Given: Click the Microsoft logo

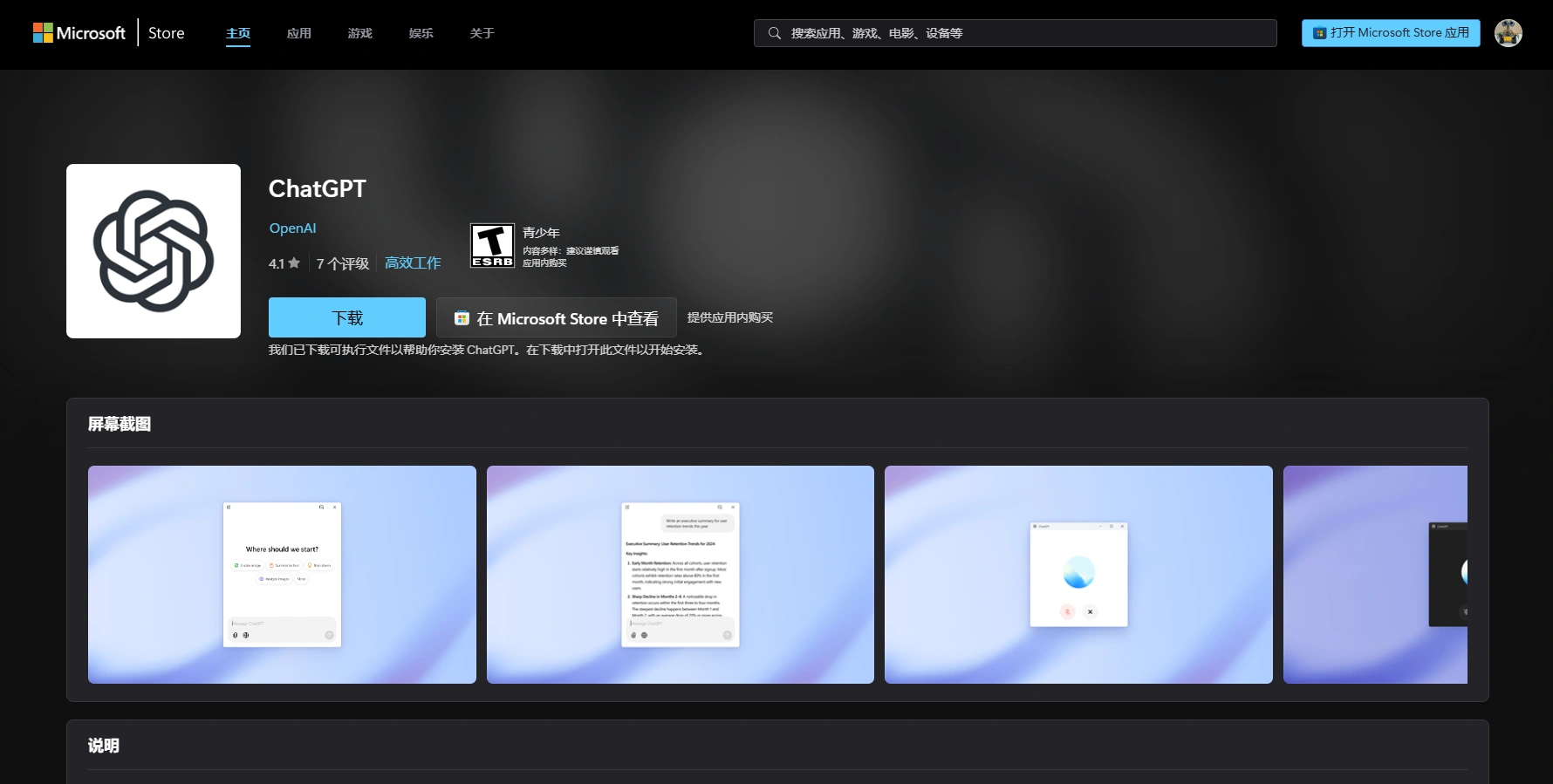Looking at the screenshot, I should coord(79,33).
